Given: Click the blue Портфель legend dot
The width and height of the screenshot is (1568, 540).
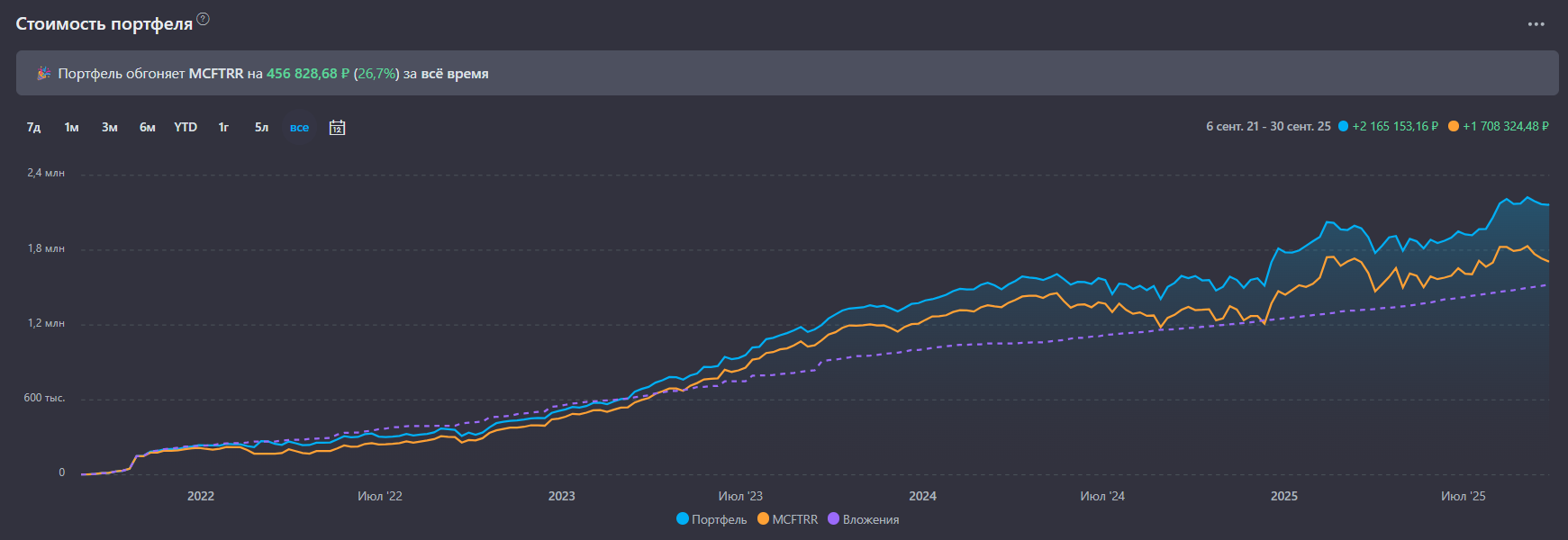Looking at the screenshot, I should coord(683,518).
